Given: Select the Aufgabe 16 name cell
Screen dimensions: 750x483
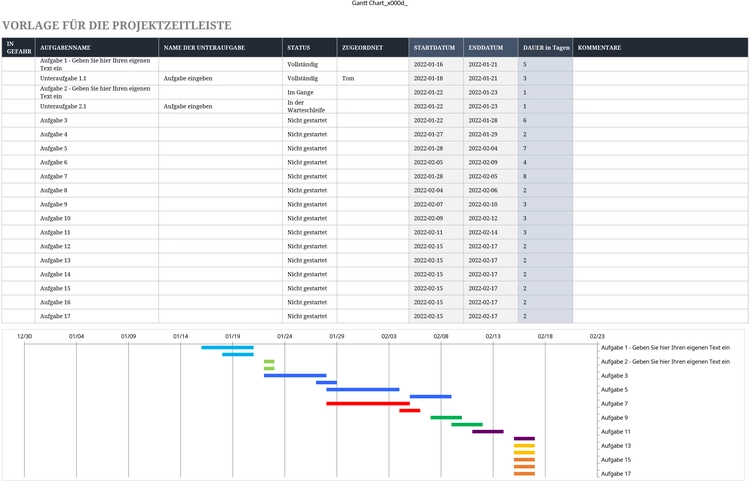Looking at the screenshot, I should point(97,302).
